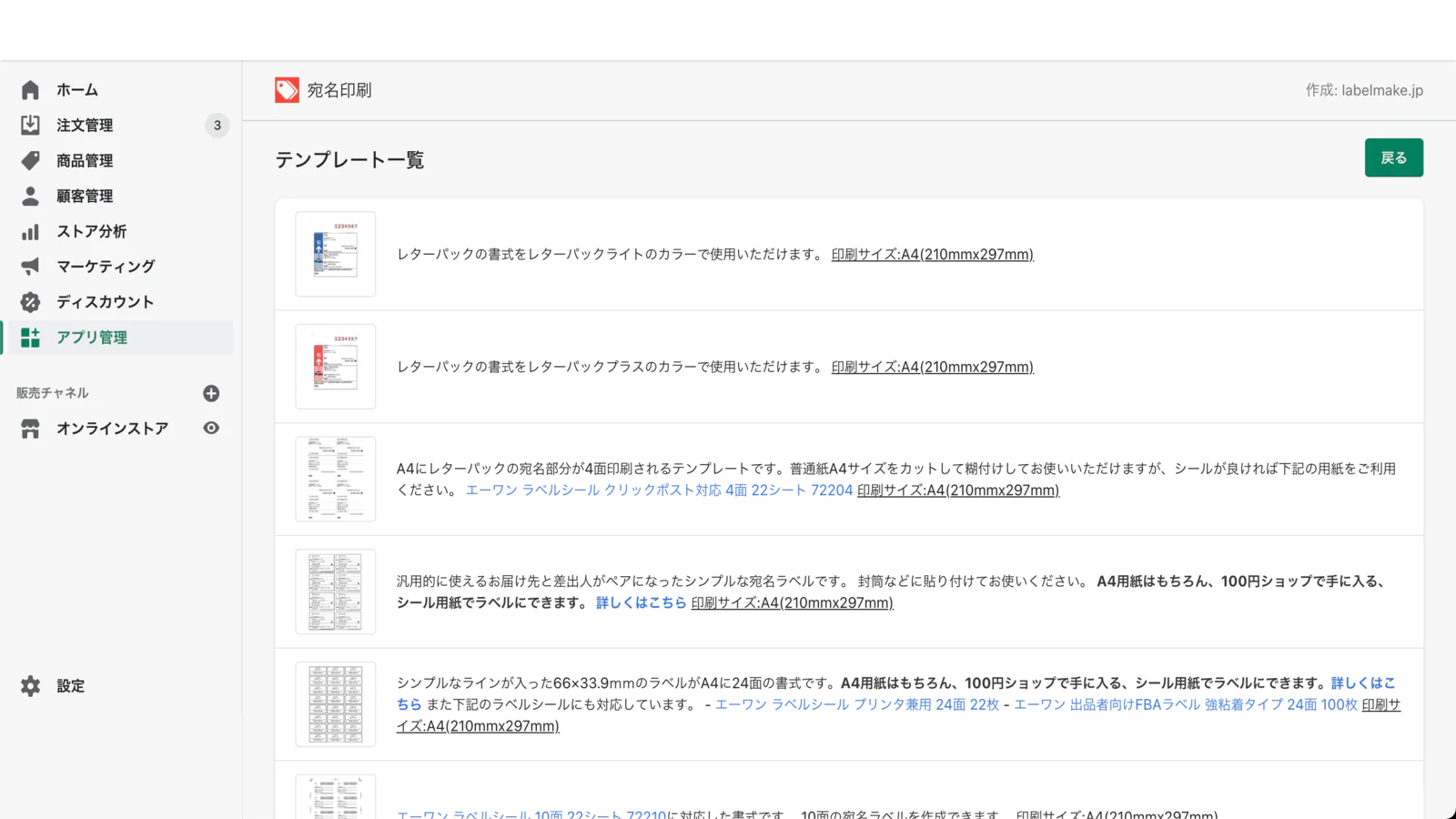Select the red Letter Pack Plus template thumbnail
The image size is (1456, 819).
[x=335, y=367]
